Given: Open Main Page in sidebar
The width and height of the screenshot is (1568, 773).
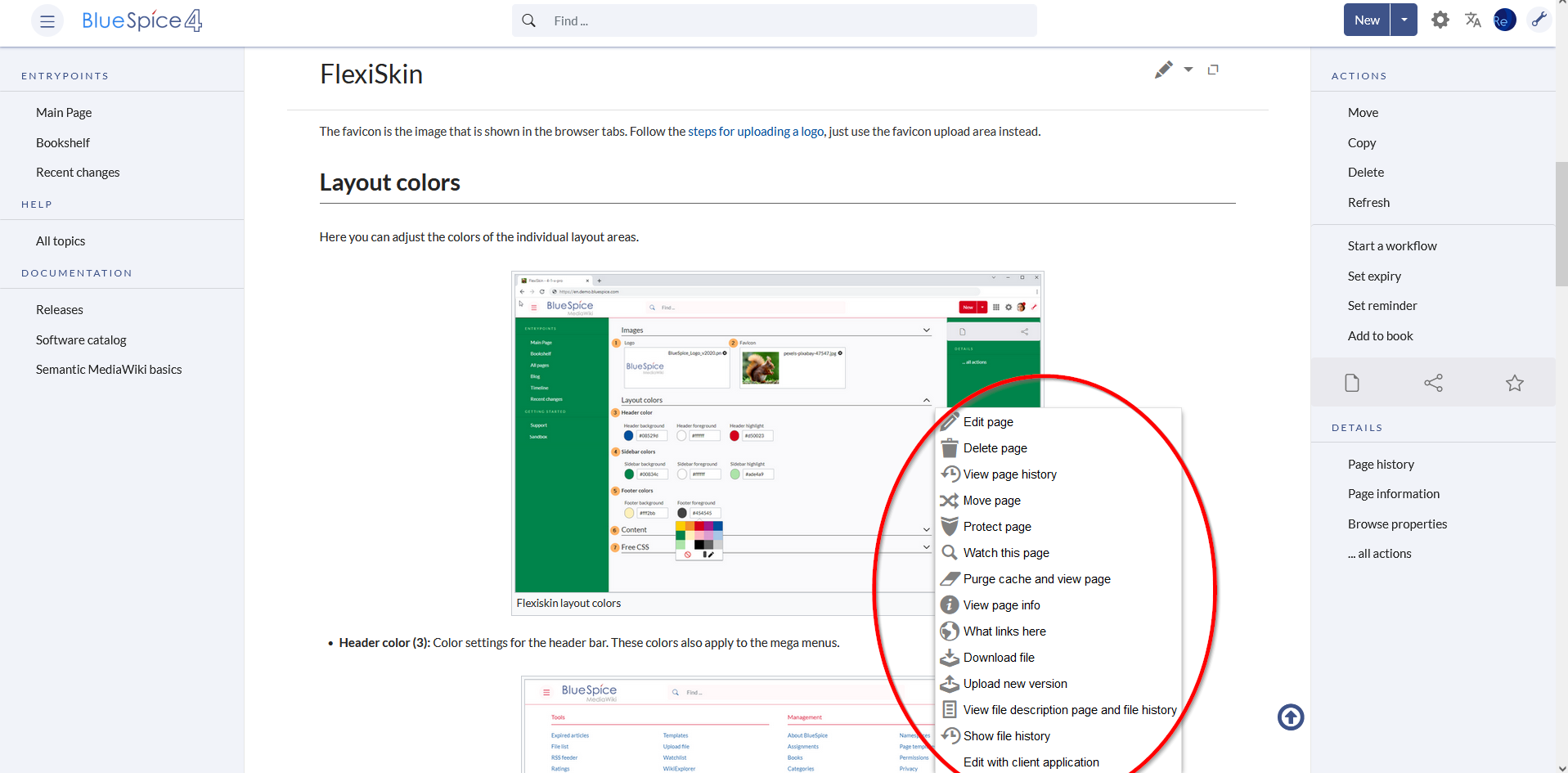Looking at the screenshot, I should pyautogui.click(x=64, y=113).
